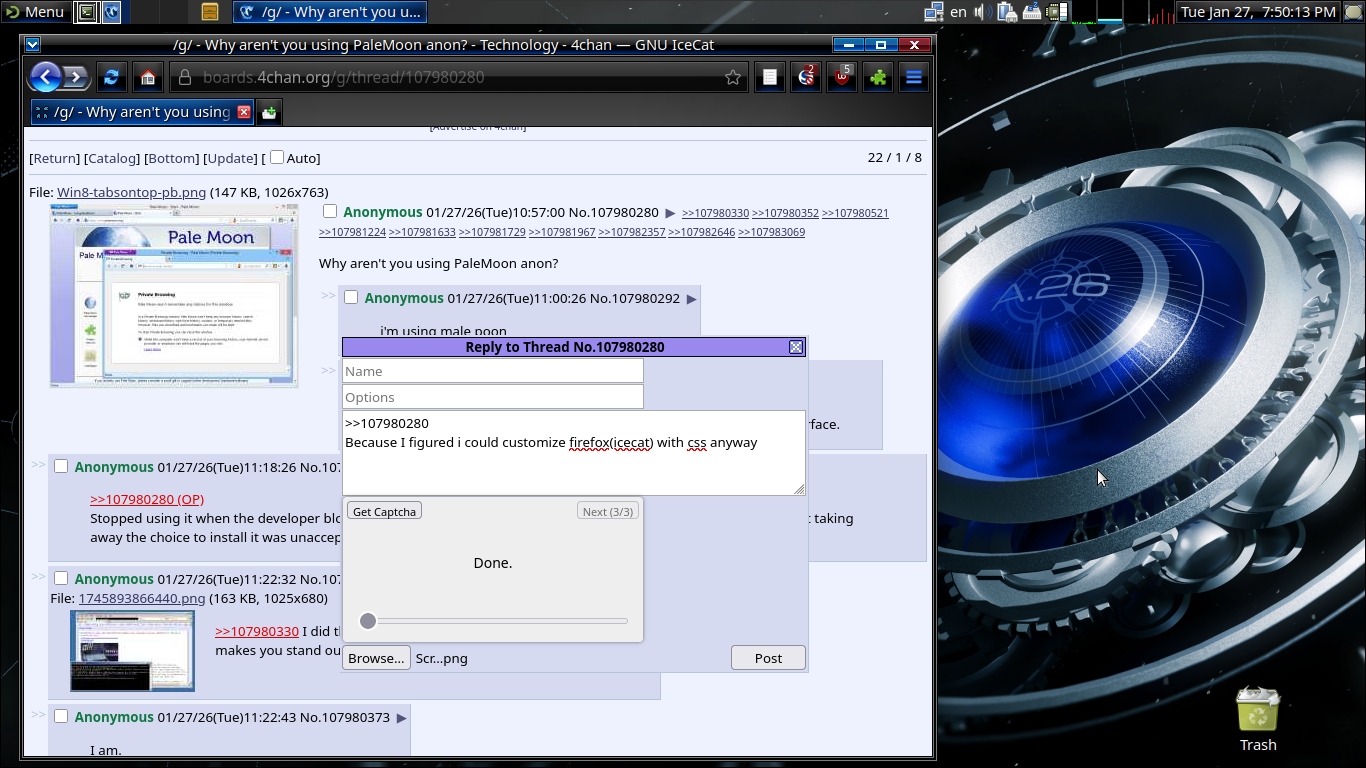Follow the red >>107980280 (OP) quote link
This screenshot has width=1366, height=768.
pyautogui.click(x=147, y=499)
